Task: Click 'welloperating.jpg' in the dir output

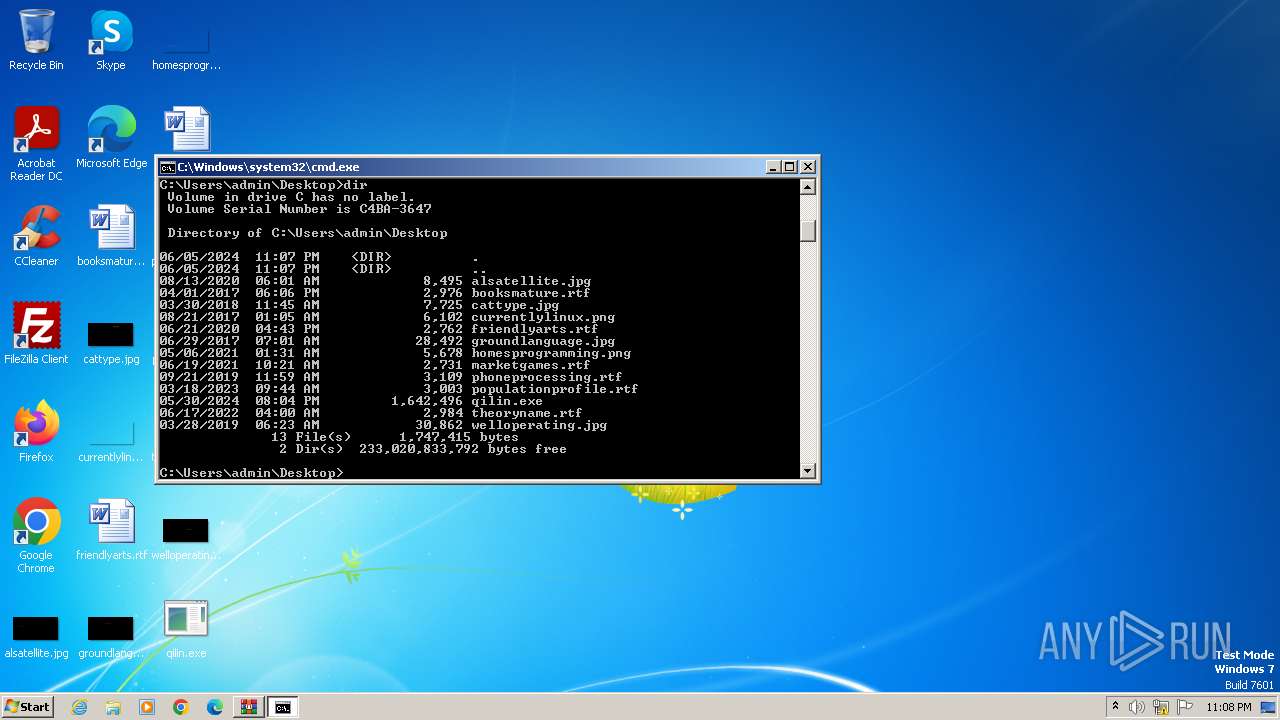Action: [x=539, y=425]
